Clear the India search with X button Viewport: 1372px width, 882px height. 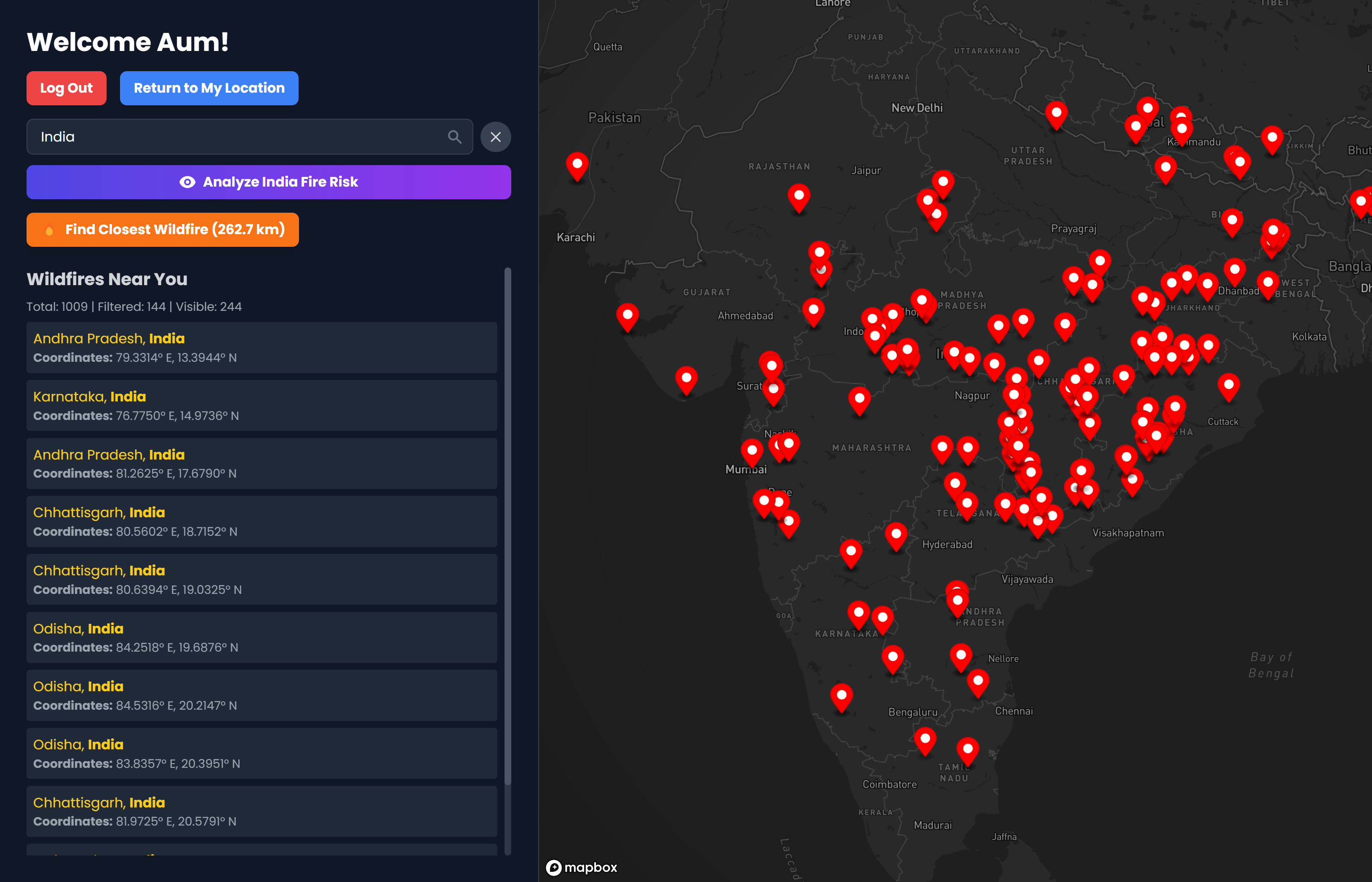pos(495,137)
